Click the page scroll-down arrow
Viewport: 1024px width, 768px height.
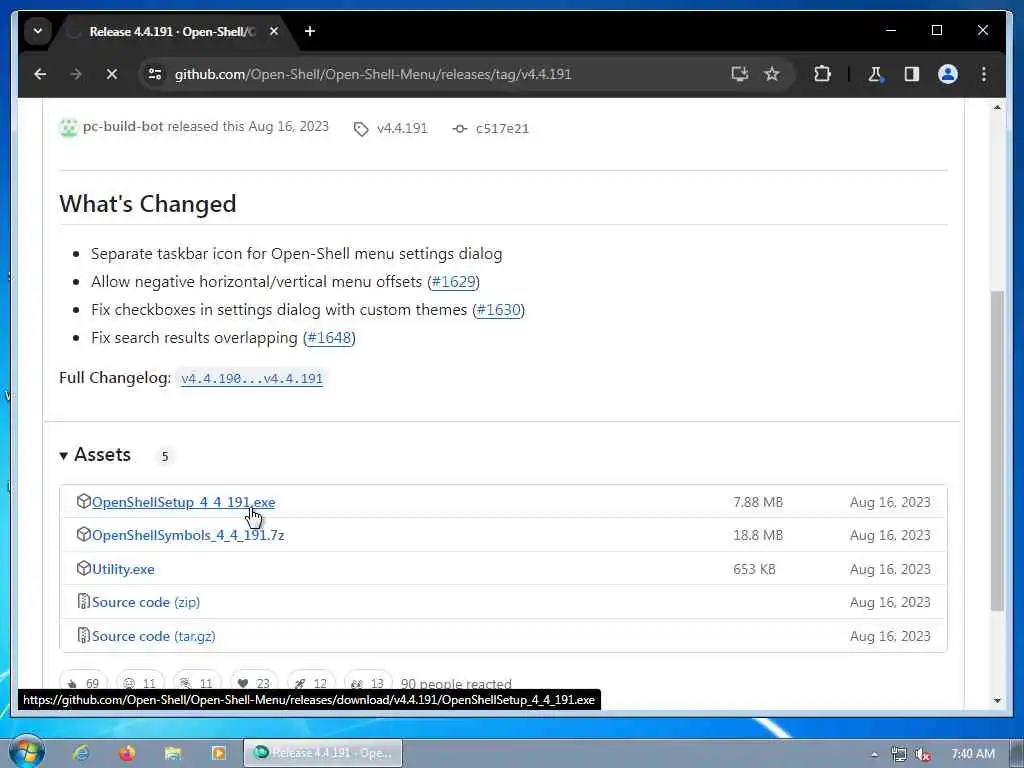[x=997, y=701]
